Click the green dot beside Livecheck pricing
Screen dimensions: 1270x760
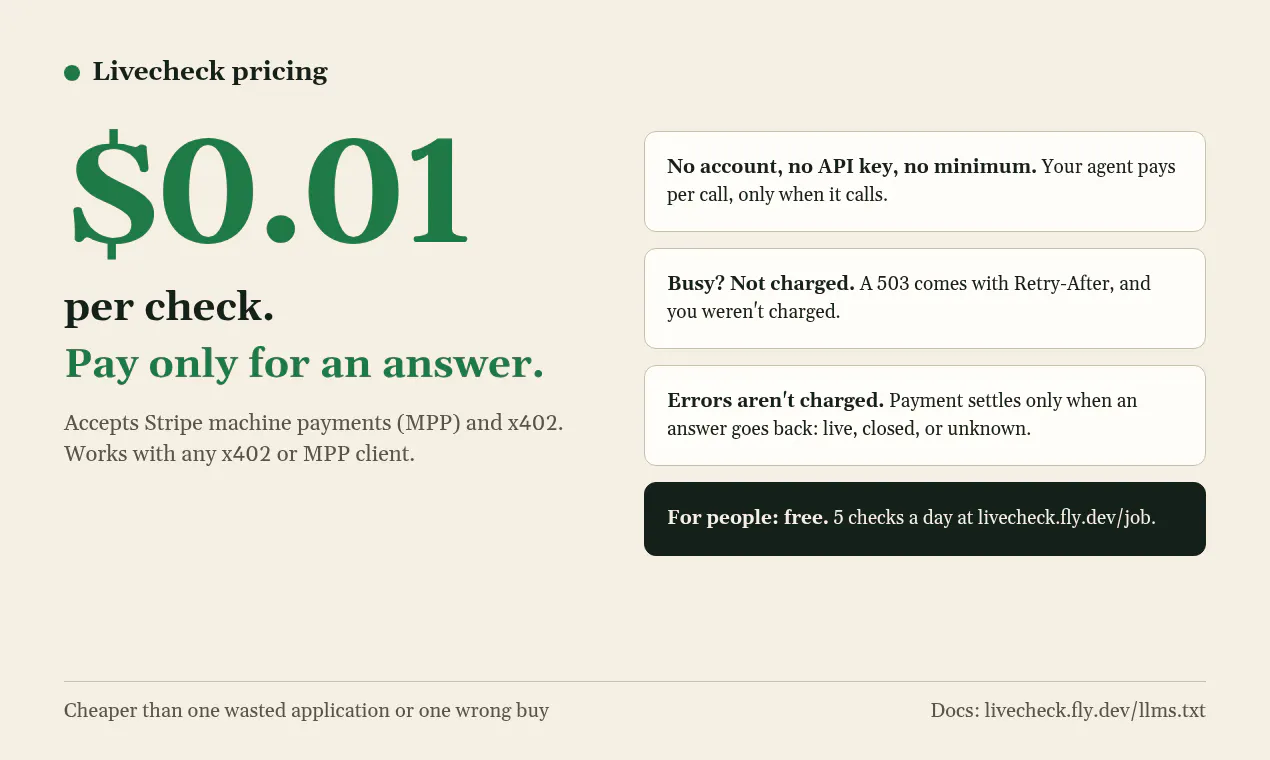pos(72,73)
